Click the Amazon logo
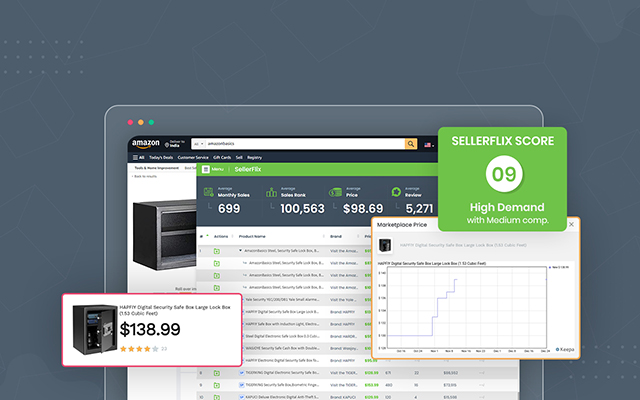Screen dimensions: 640x400 146,144
